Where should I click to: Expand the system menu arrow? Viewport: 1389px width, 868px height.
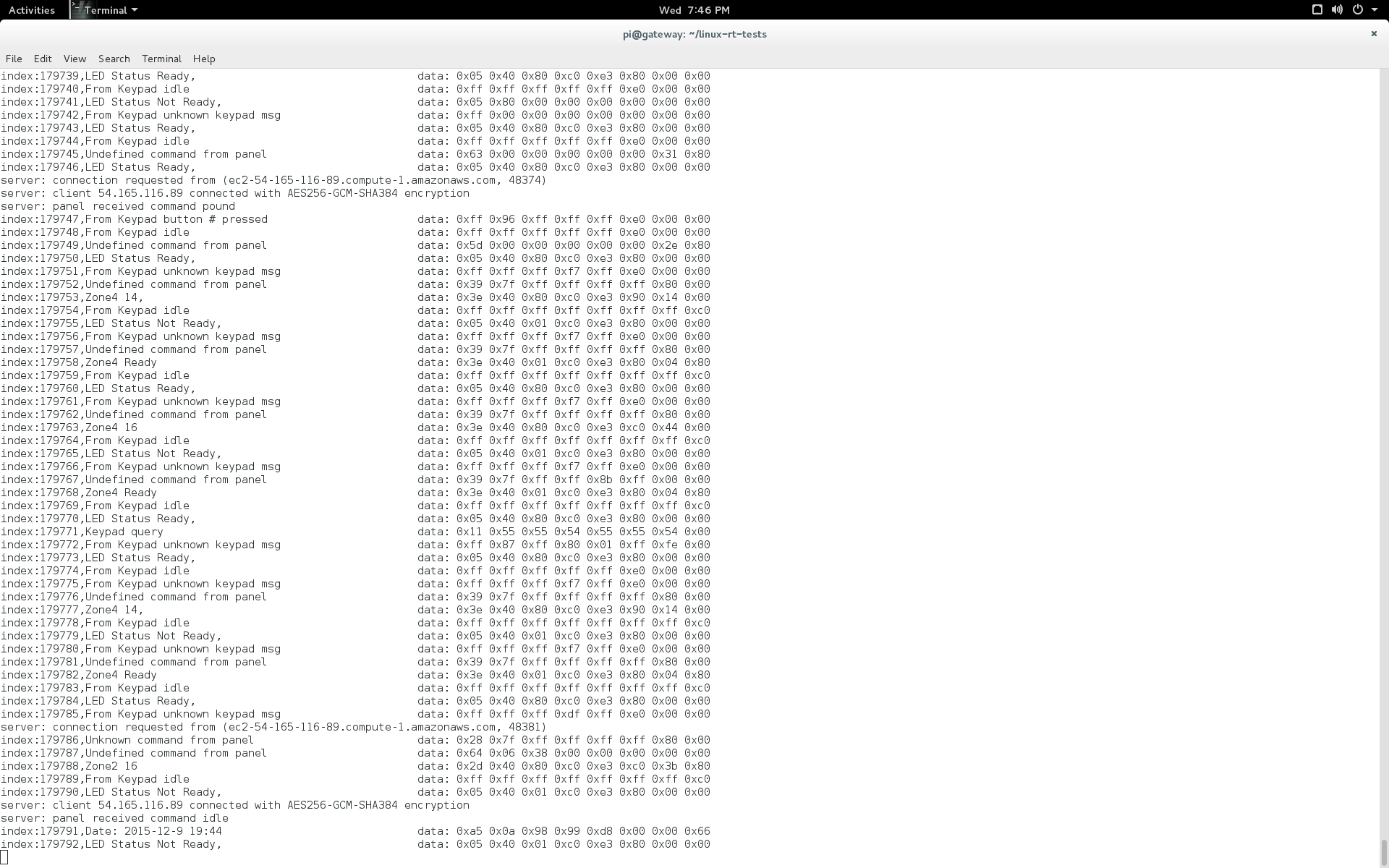1374,10
